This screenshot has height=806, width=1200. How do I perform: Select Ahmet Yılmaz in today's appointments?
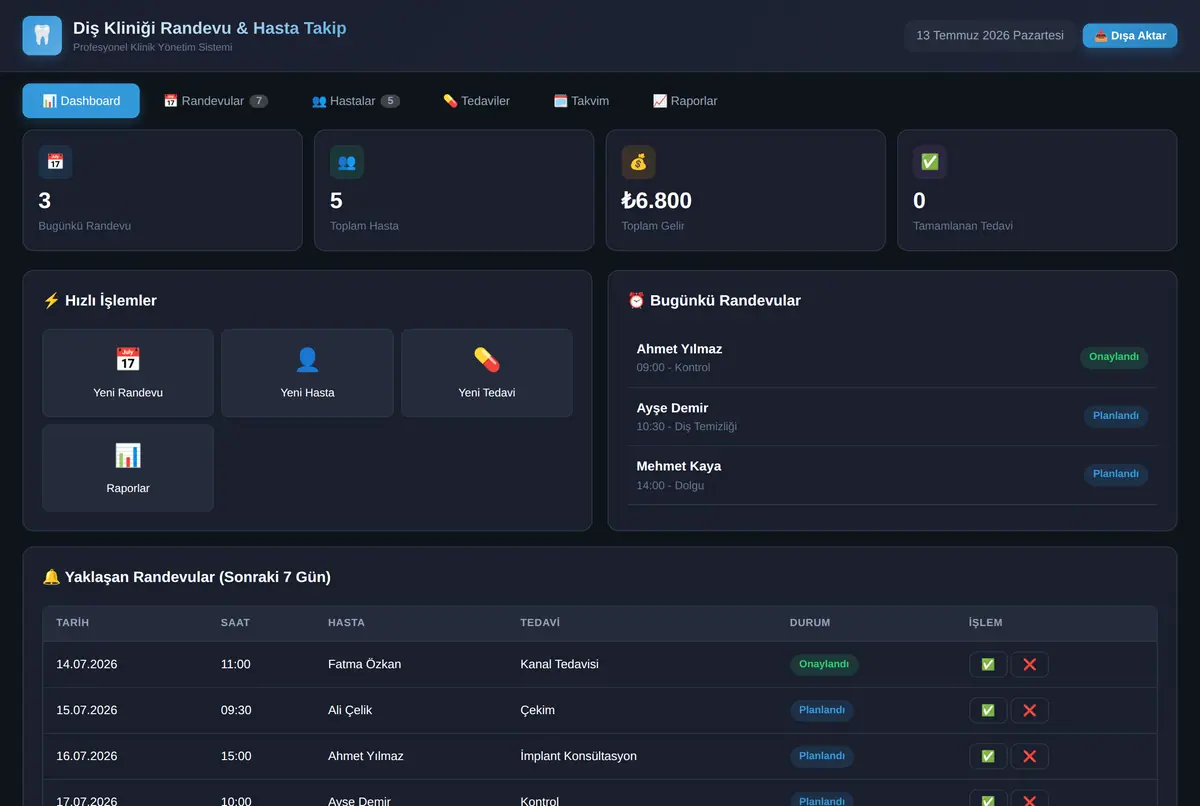pyautogui.click(x=892, y=358)
